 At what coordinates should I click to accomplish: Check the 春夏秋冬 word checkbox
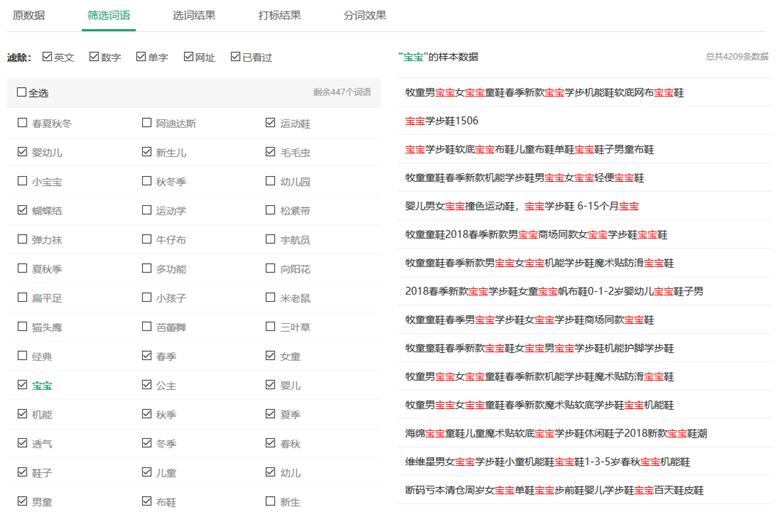[22, 122]
